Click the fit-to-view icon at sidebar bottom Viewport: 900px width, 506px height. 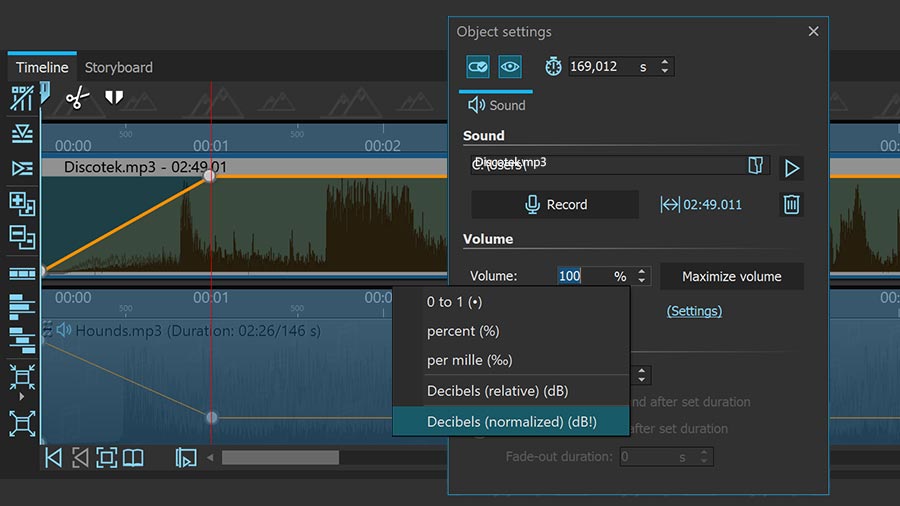click(22, 423)
